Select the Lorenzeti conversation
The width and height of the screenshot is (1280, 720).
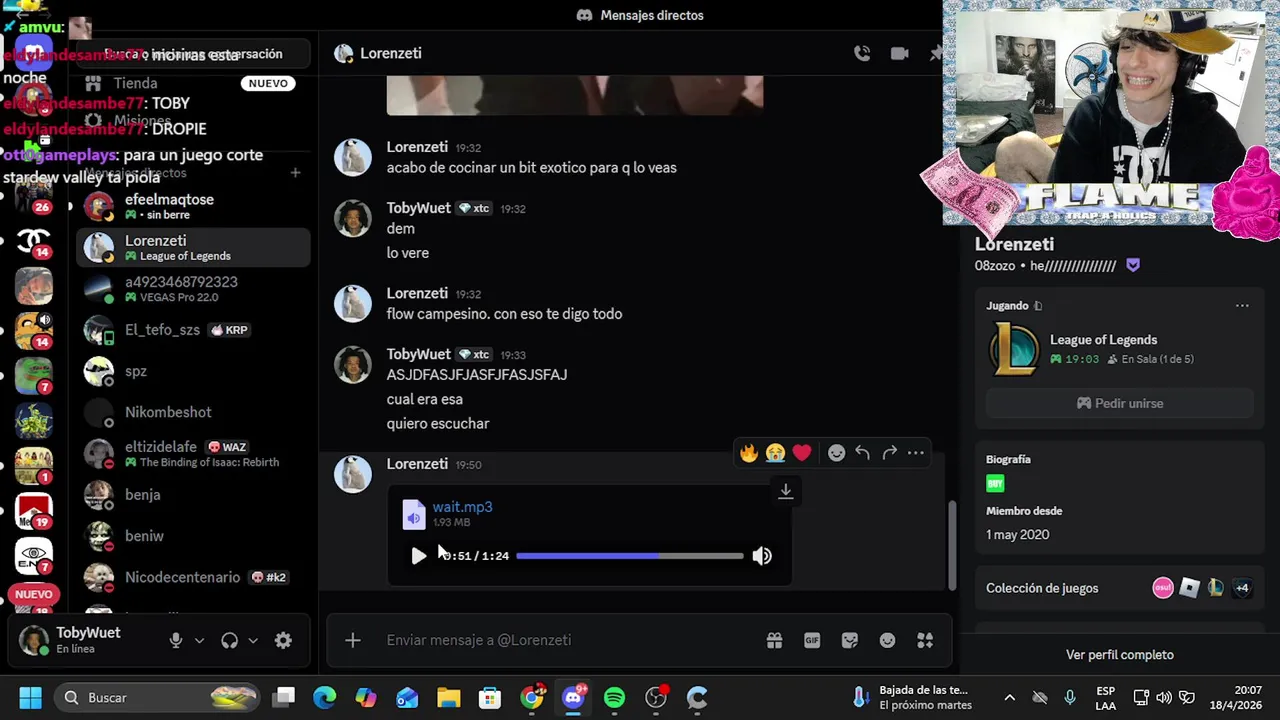[193, 248]
